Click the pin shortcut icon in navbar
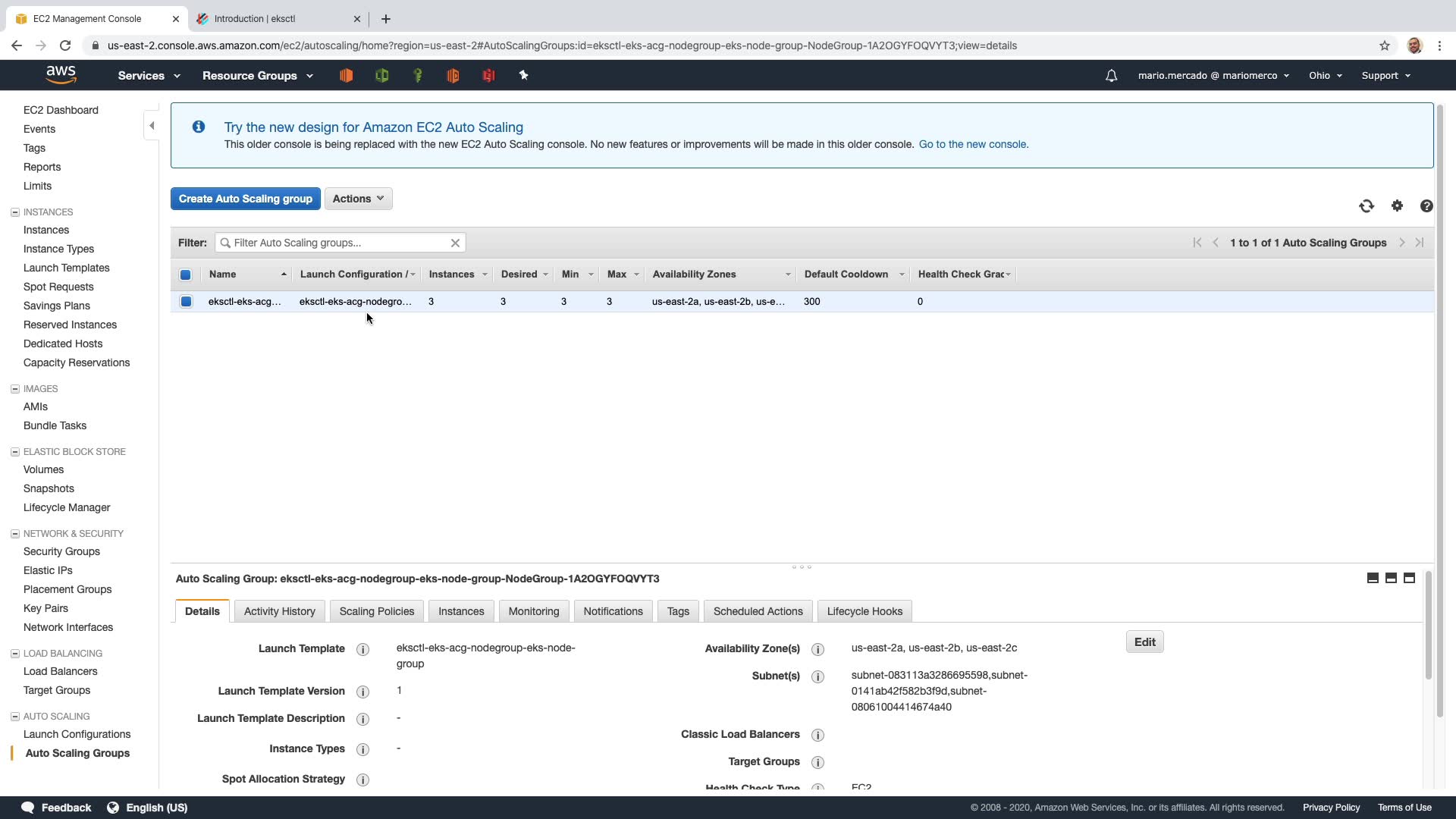1456x819 pixels. tap(523, 75)
